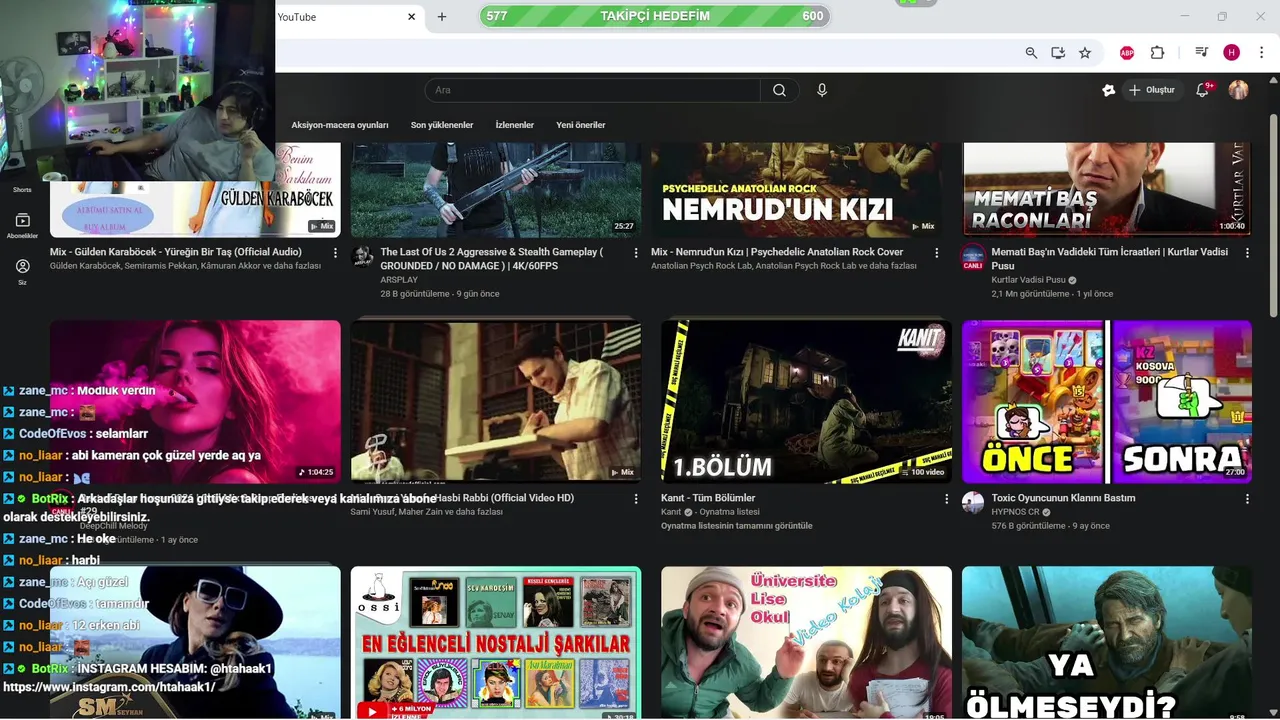Open the HYPNOS CR channel name
Viewport: 1280px width, 720px height.
coord(1015,512)
